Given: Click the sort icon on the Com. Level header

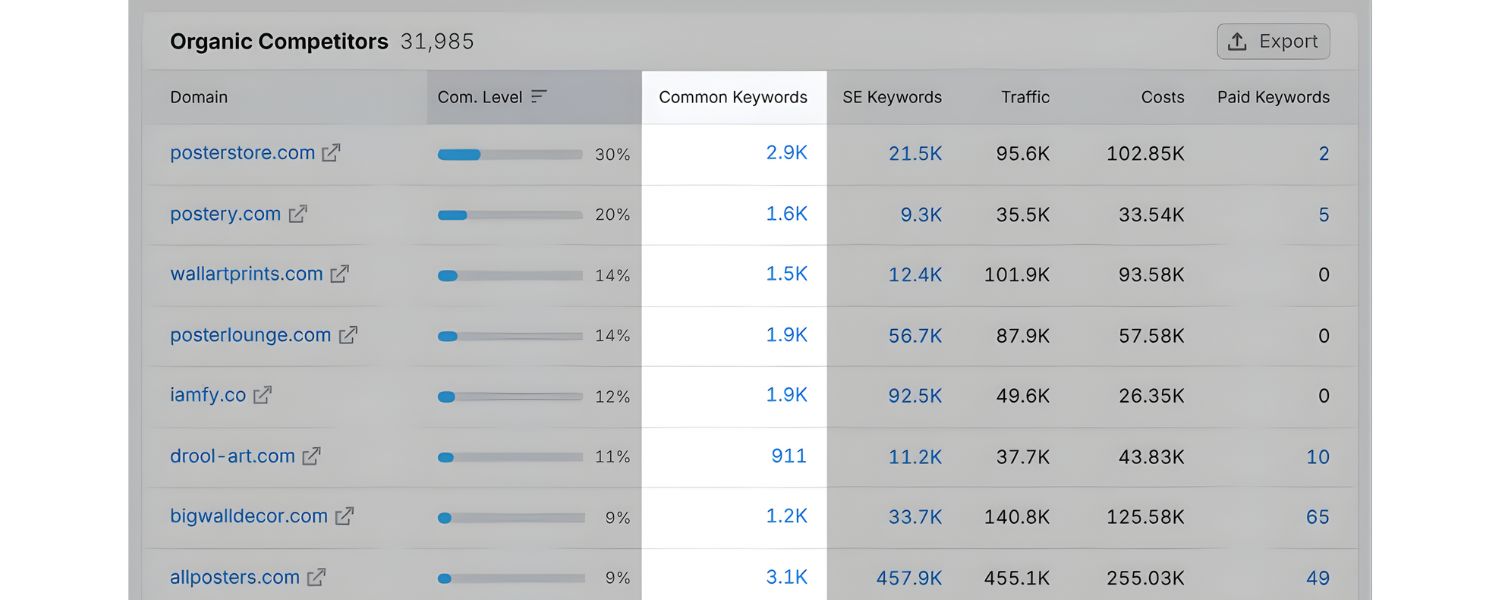Looking at the screenshot, I should coord(539,96).
